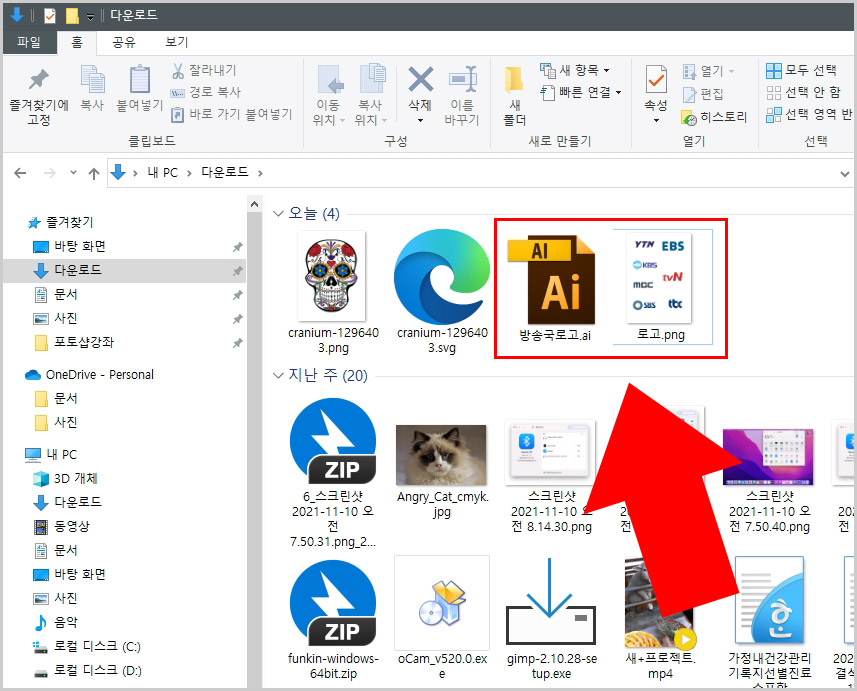Click 열기 (Open) in ribbon

[708, 71]
